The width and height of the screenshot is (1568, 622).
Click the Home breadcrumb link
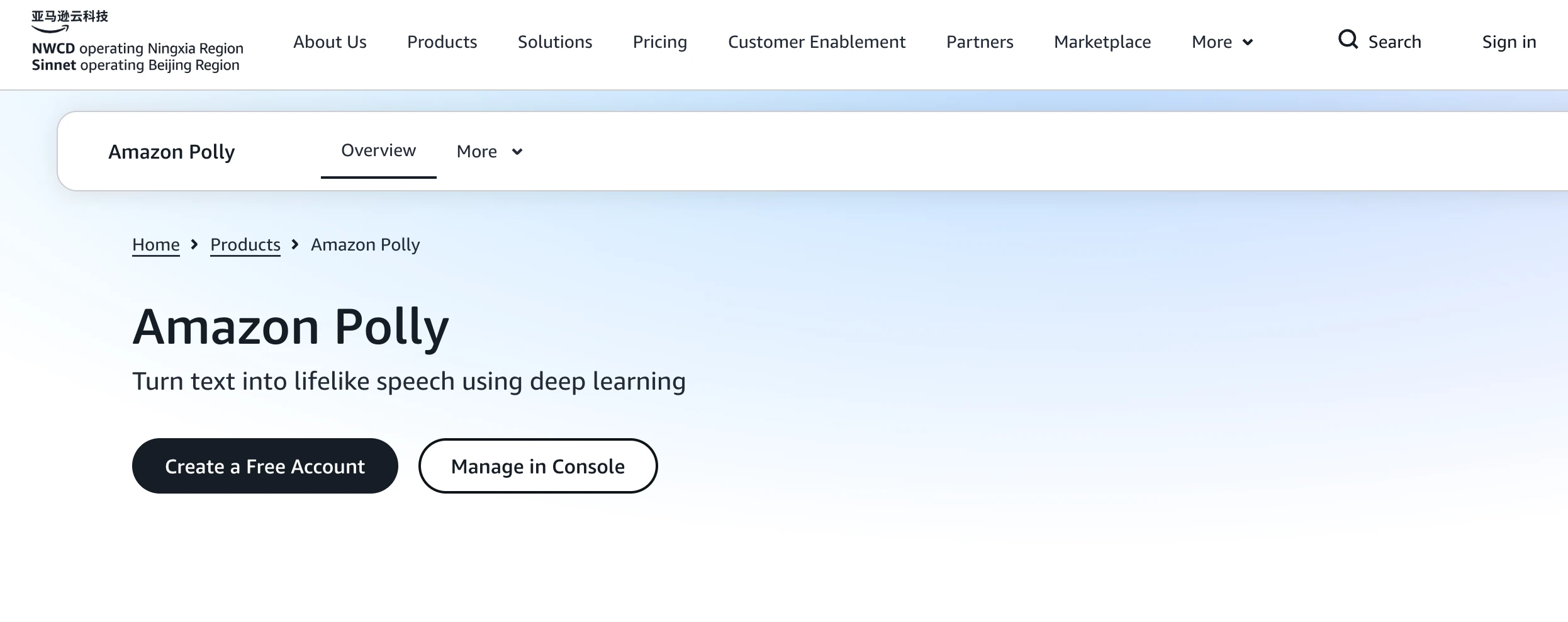click(156, 244)
